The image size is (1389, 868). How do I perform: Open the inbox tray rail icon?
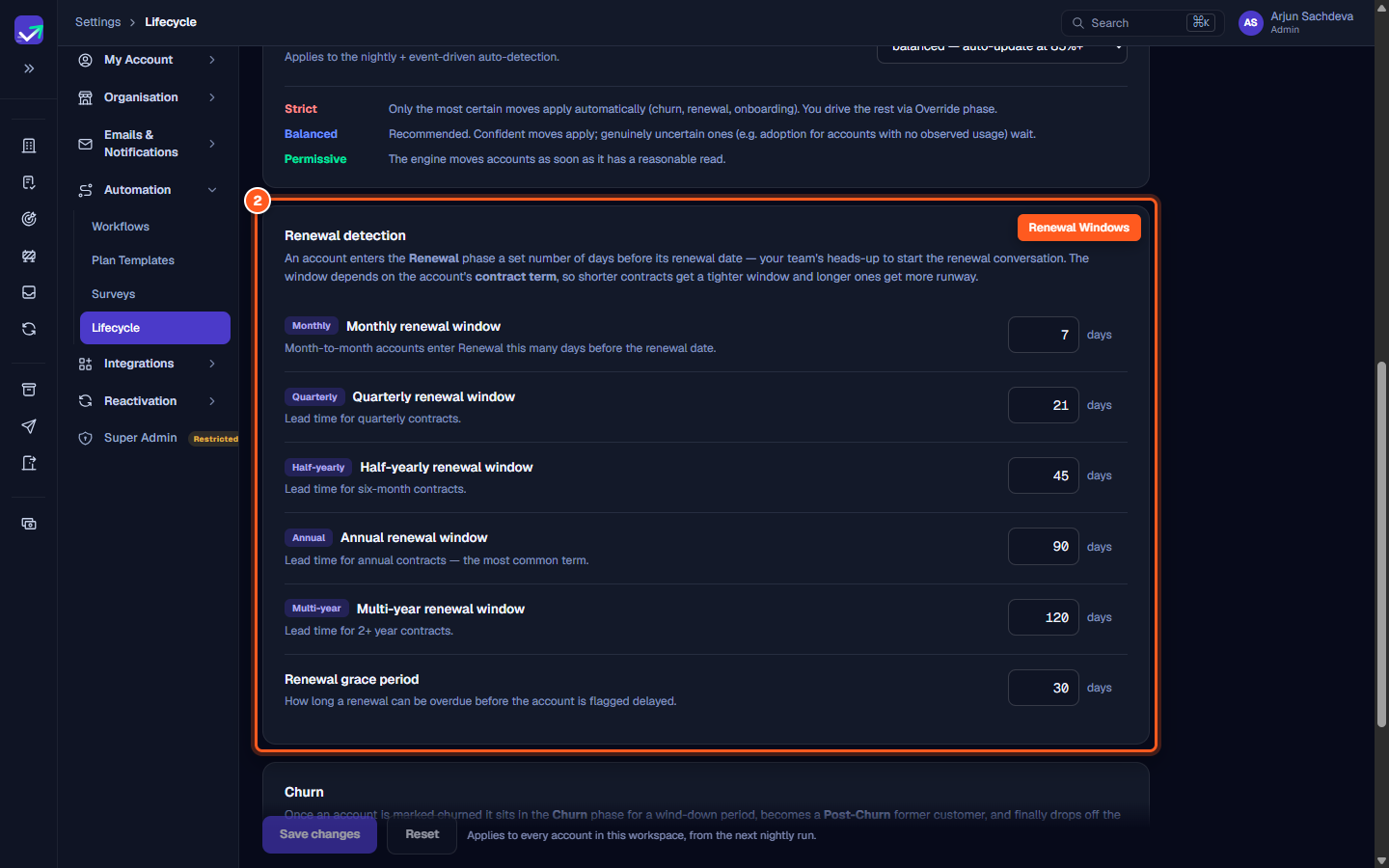point(29,292)
